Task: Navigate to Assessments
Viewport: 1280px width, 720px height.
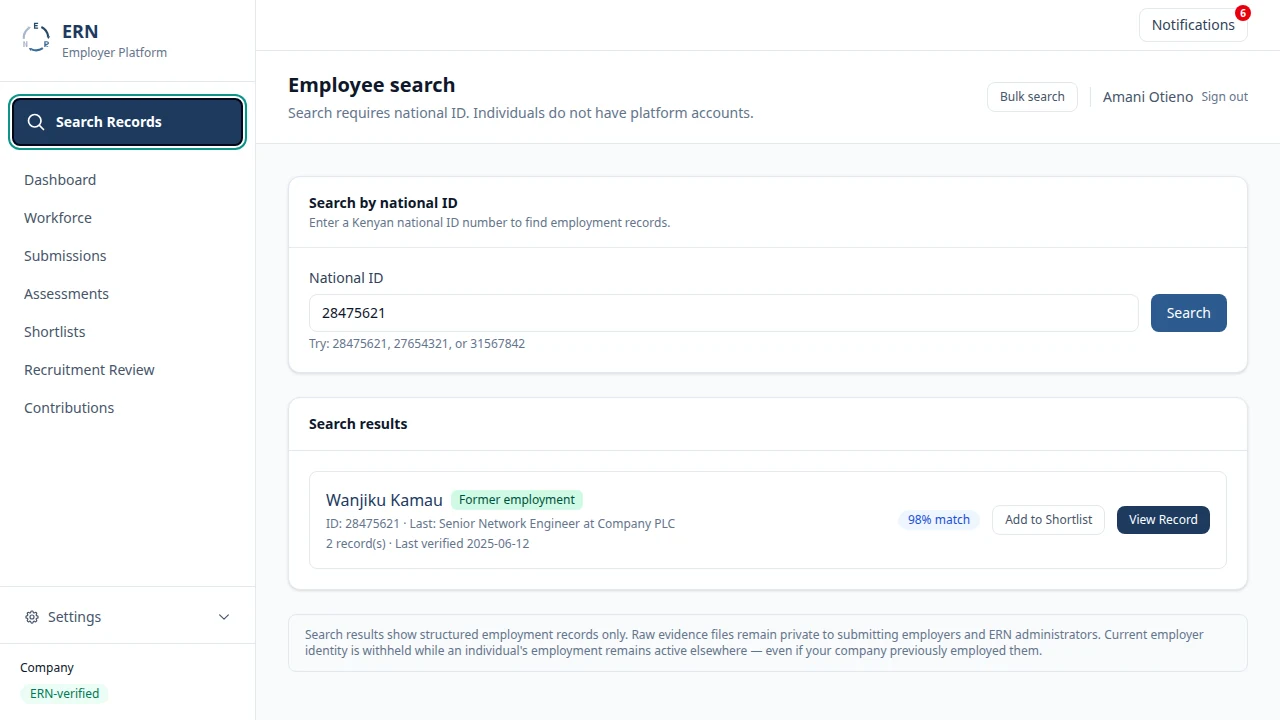Action: [66, 294]
